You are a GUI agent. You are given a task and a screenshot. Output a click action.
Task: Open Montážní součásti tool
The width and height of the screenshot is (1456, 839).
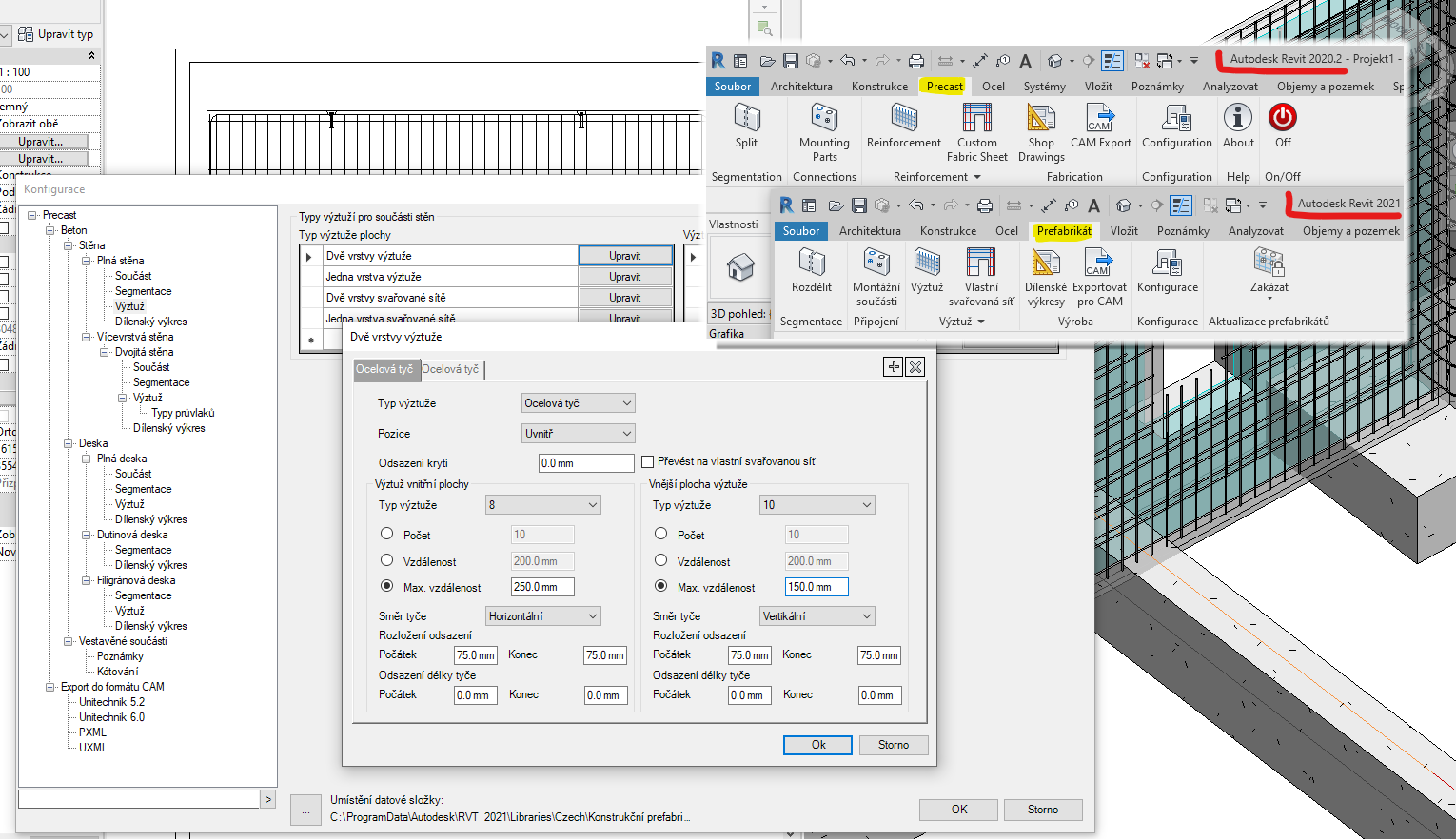(x=876, y=262)
